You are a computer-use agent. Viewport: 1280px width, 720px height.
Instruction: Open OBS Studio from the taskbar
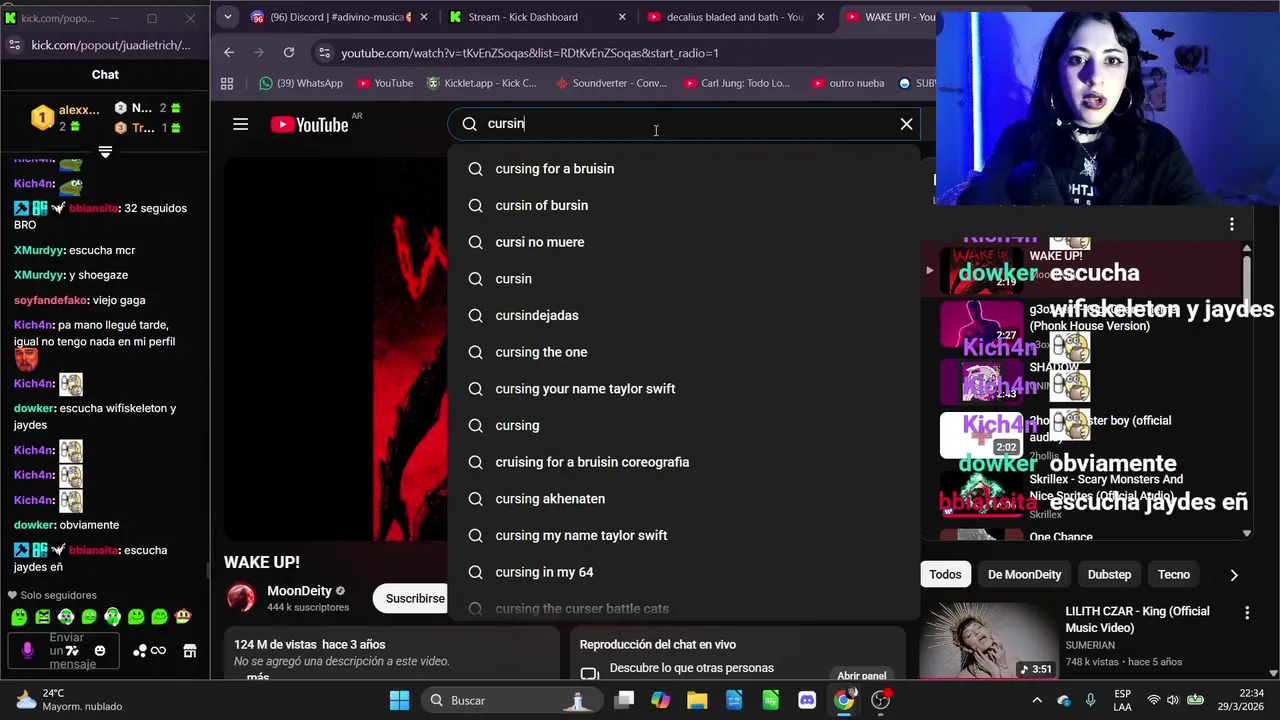(x=880, y=700)
